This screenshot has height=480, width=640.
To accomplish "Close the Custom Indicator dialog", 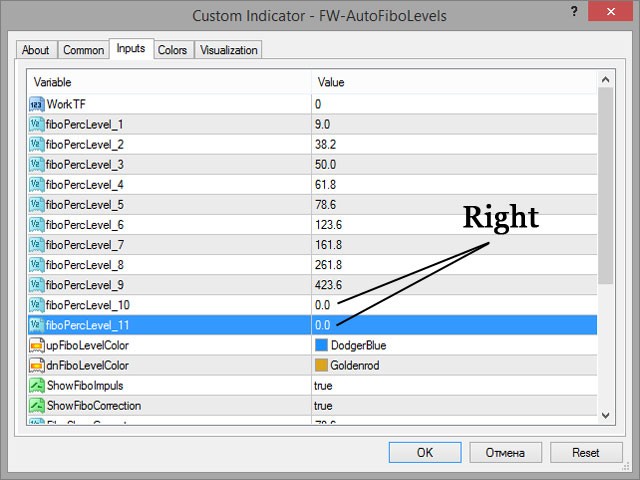I will 611,12.
